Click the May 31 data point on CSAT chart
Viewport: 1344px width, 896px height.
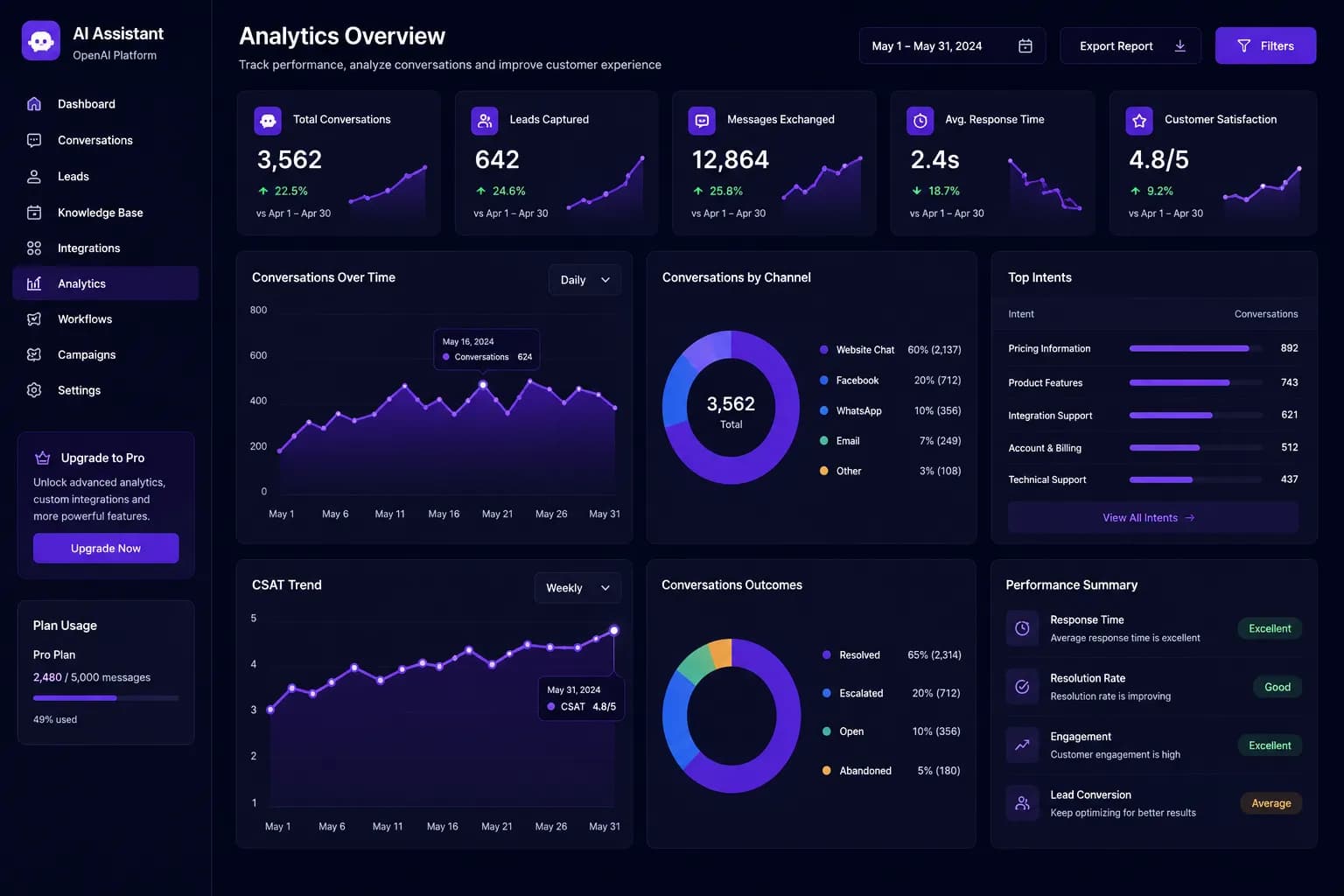click(x=614, y=630)
